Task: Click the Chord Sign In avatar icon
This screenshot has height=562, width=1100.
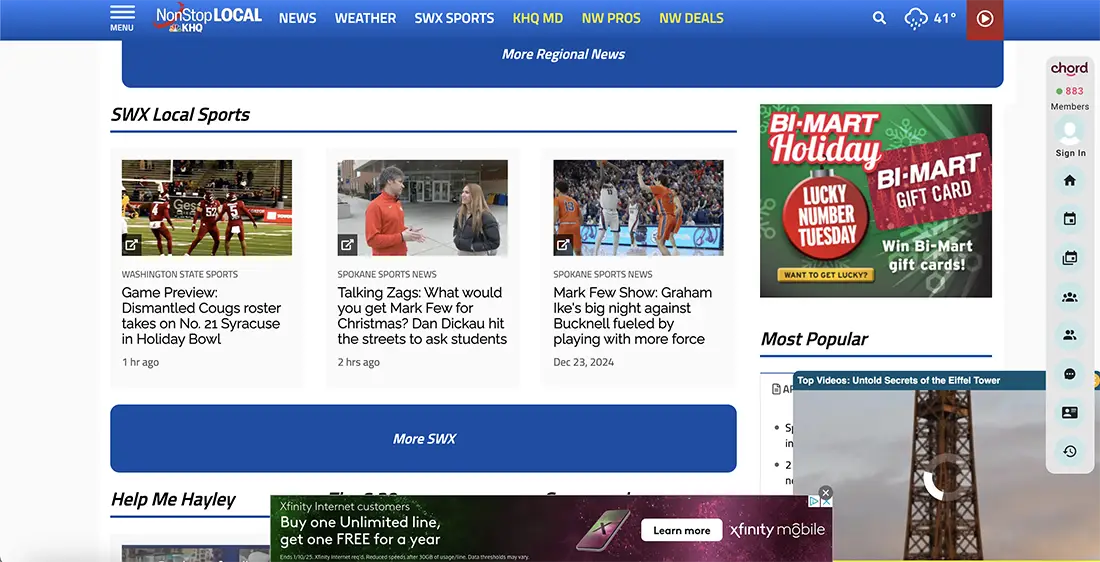Action: pos(1070,131)
